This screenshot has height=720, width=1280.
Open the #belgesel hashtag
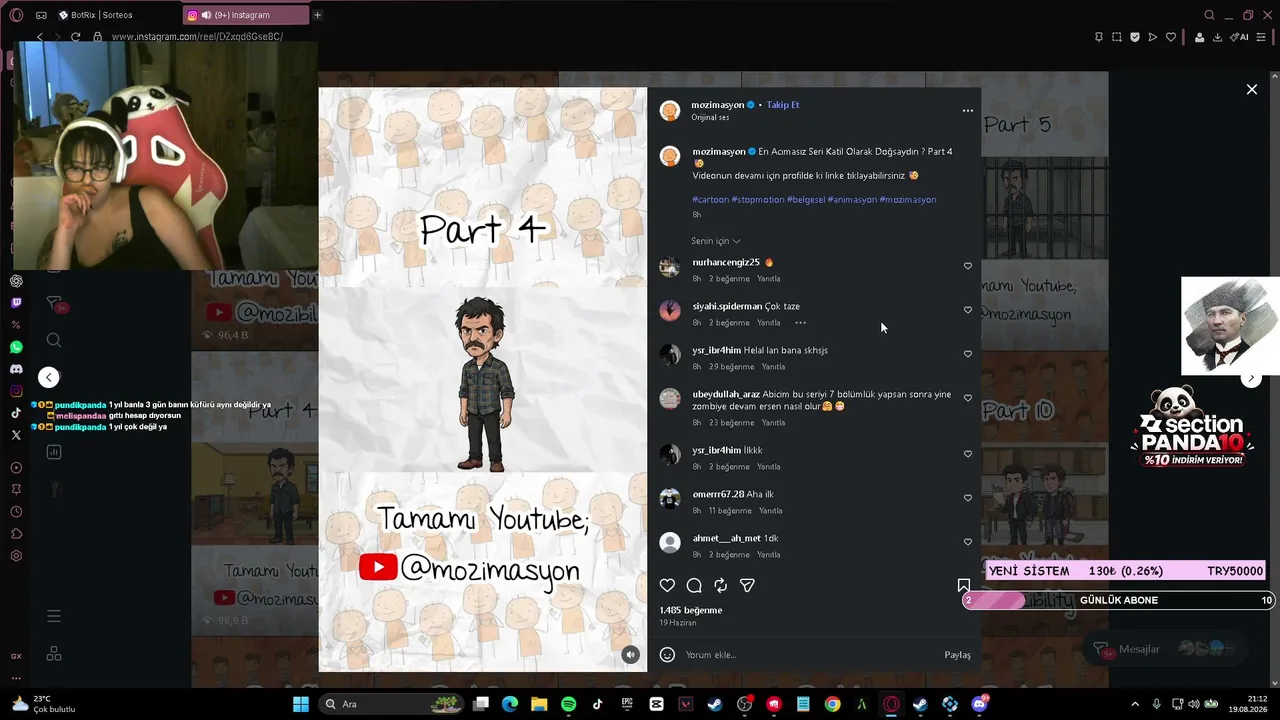point(806,200)
